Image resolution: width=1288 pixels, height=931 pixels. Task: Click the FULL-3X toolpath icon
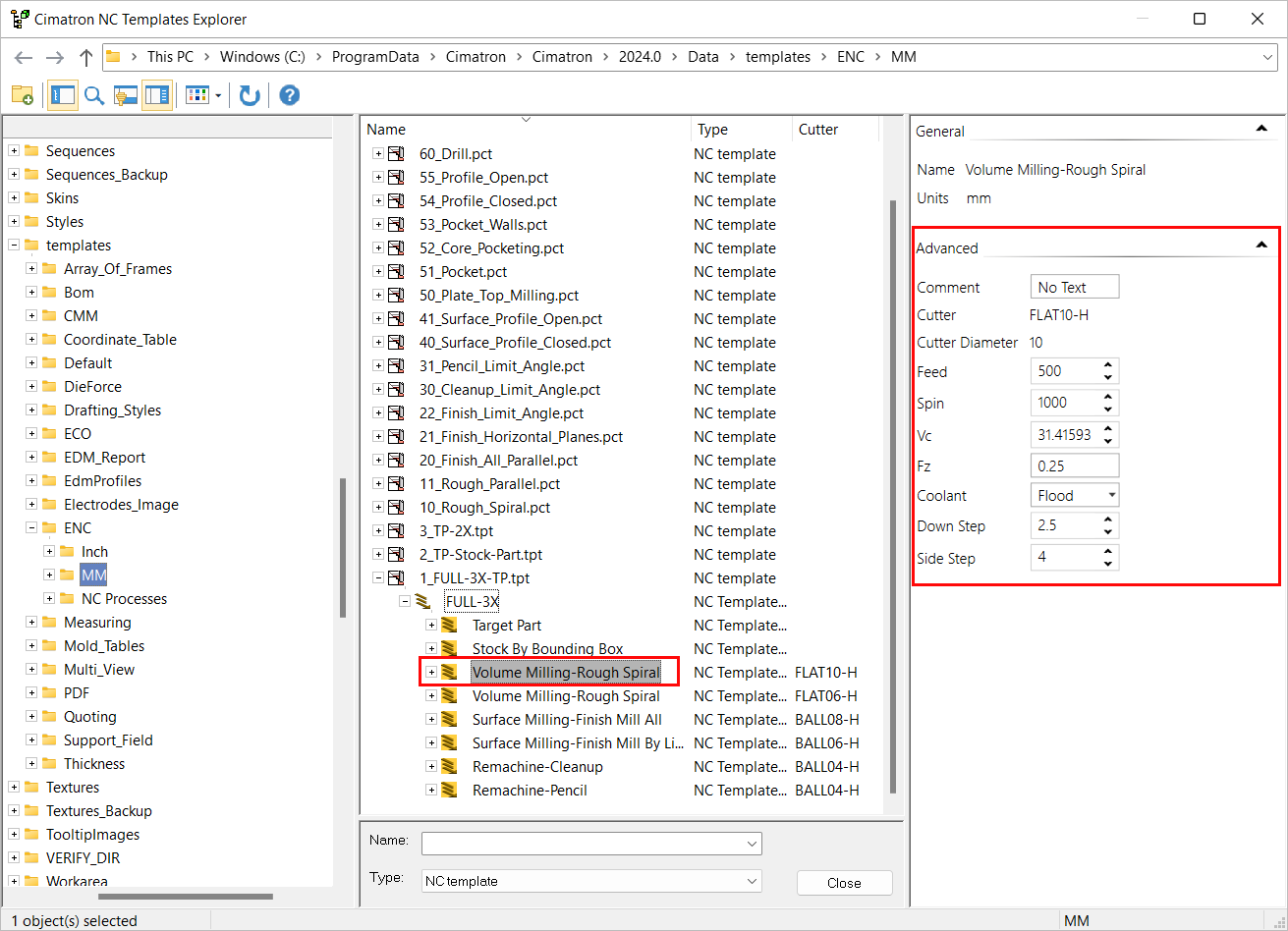tap(423, 602)
